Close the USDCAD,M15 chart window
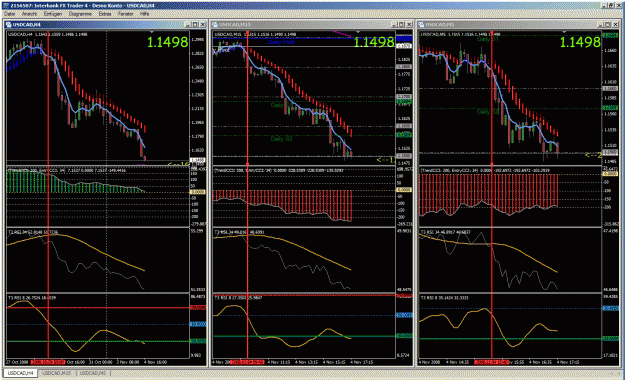 [409, 24]
